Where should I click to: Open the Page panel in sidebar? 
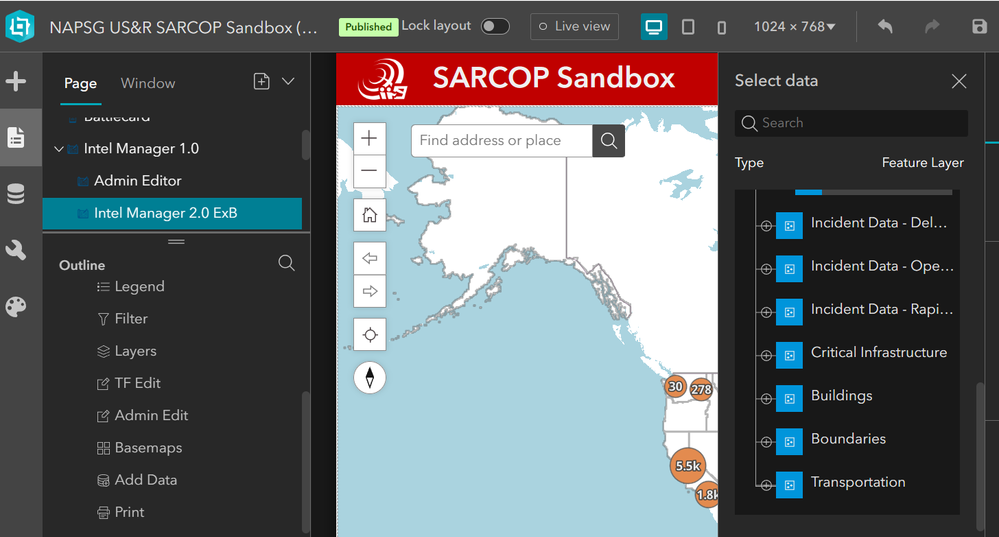pyautogui.click(x=16, y=138)
